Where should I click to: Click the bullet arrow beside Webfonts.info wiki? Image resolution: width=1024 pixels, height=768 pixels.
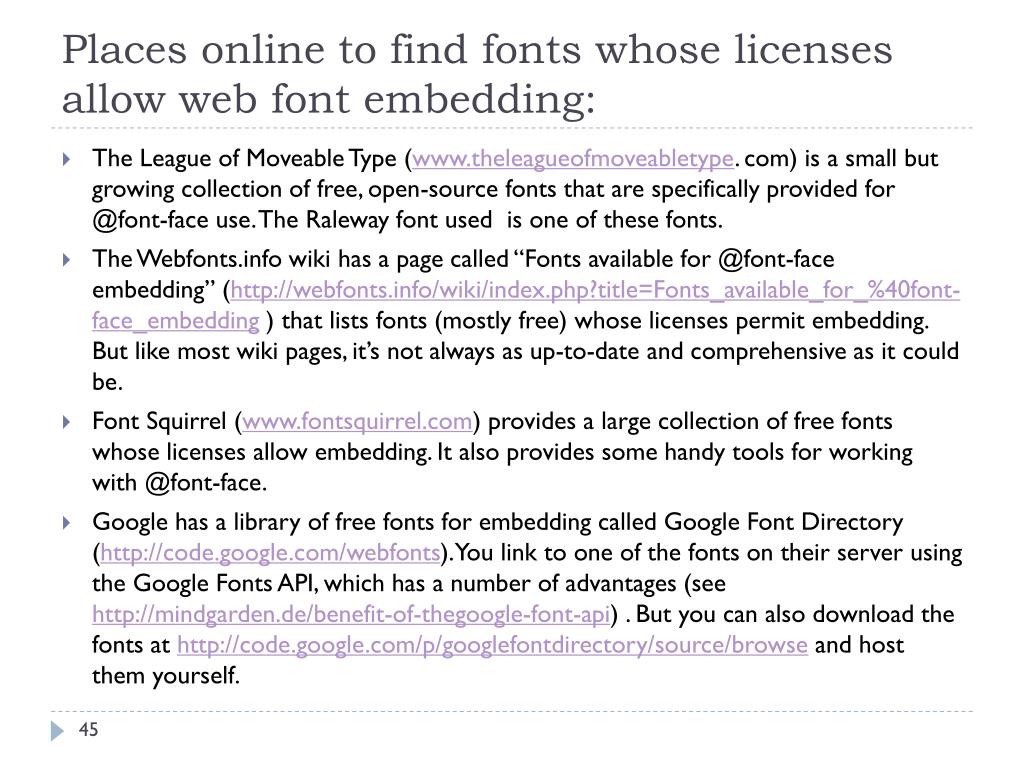tap(66, 259)
